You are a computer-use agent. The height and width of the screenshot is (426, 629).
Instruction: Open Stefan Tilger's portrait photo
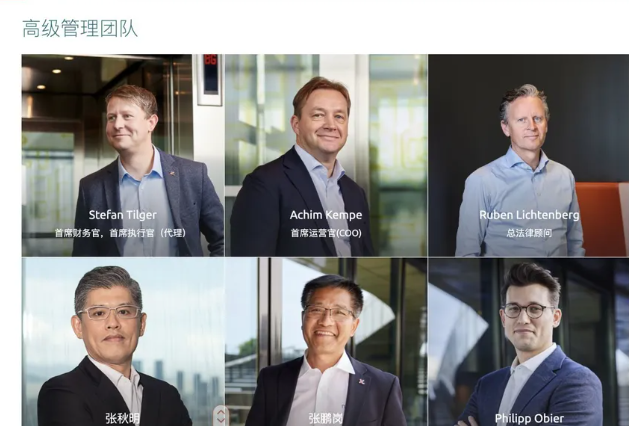coord(123,155)
